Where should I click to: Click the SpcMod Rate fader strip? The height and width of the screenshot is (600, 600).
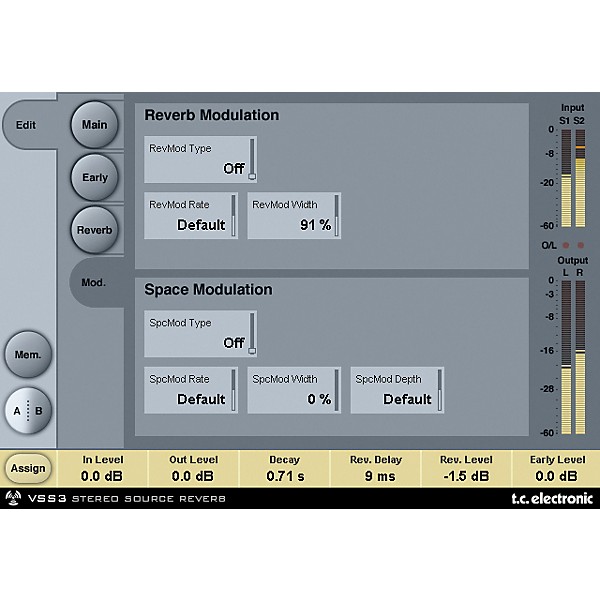(x=233, y=390)
